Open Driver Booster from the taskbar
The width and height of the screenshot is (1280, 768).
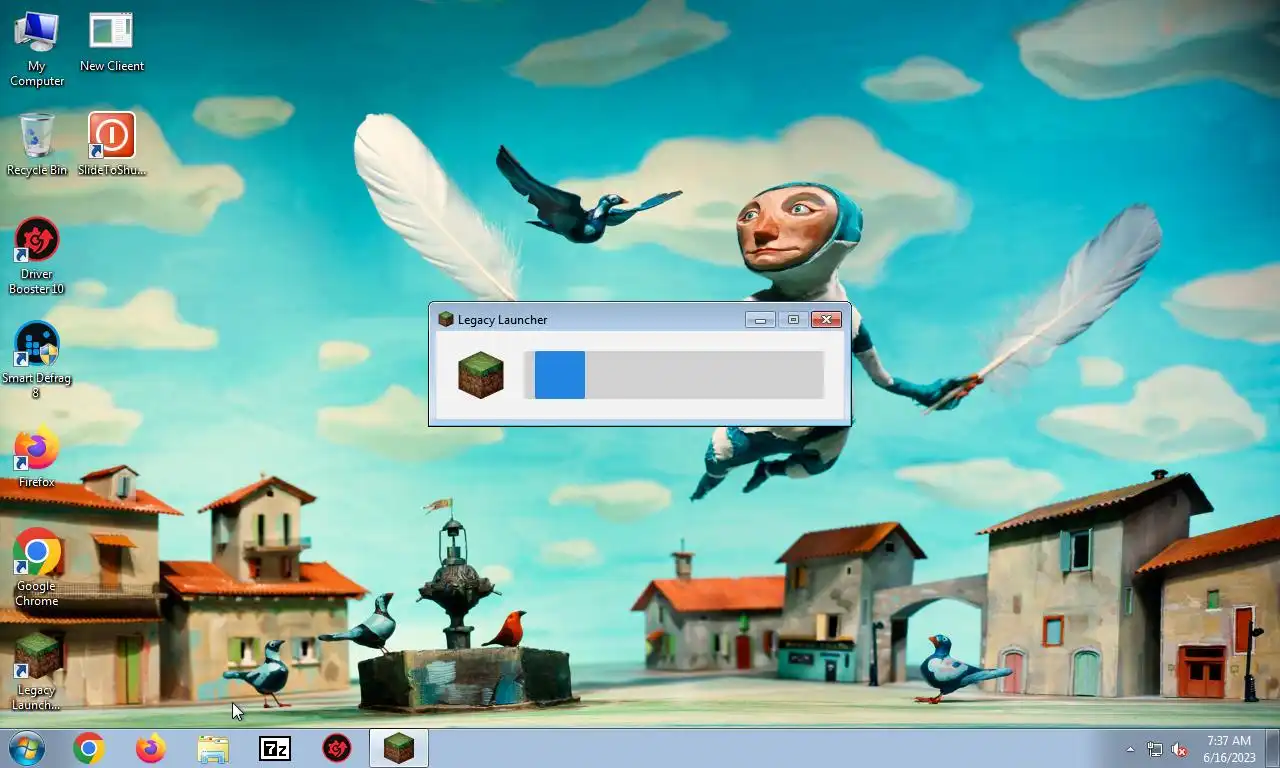pos(337,748)
